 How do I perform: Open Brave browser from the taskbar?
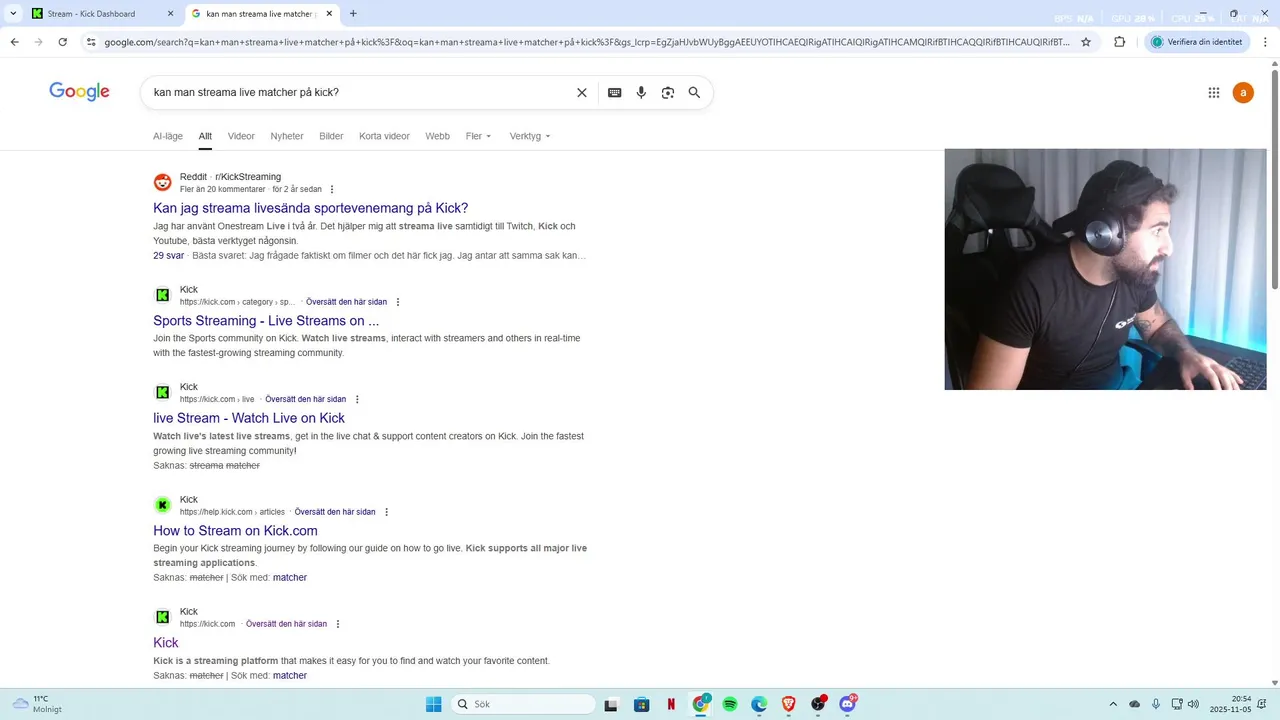pyautogui.click(x=788, y=704)
